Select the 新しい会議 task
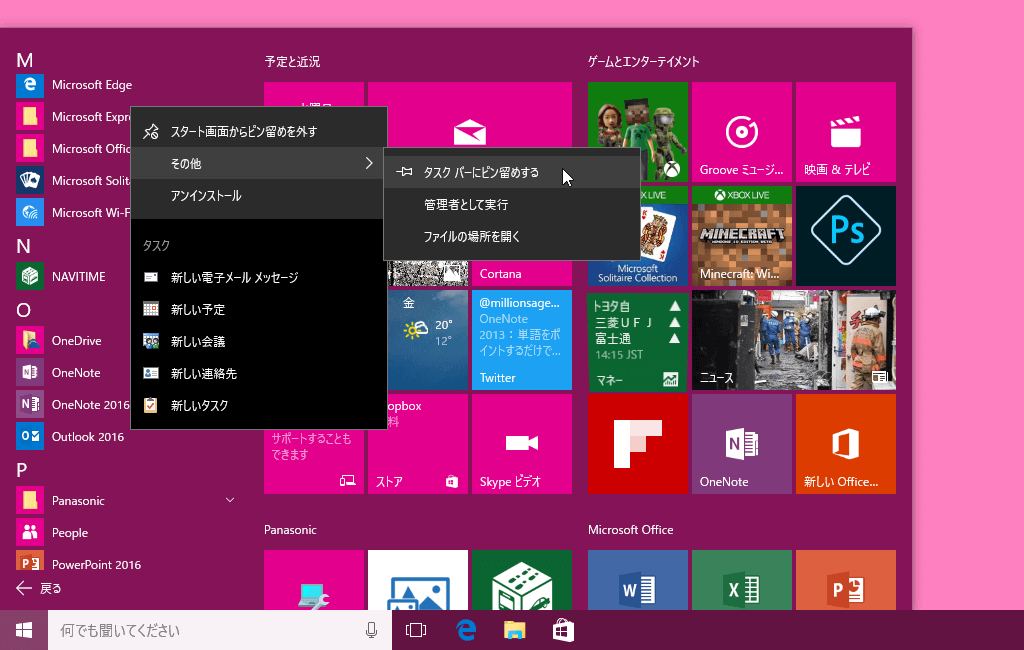 click(x=259, y=342)
